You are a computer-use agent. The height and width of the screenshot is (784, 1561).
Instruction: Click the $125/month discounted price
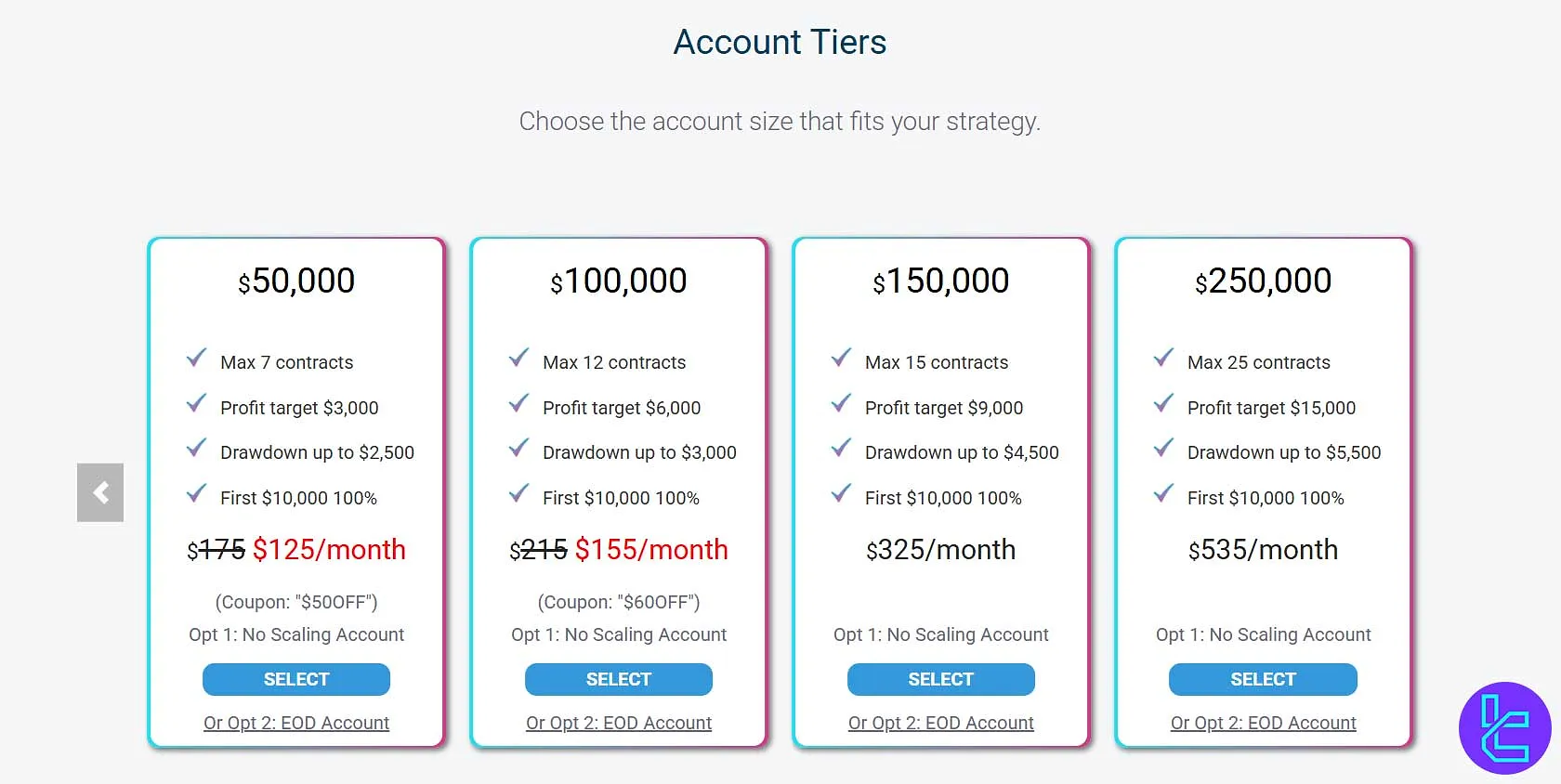click(x=329, y=550)
